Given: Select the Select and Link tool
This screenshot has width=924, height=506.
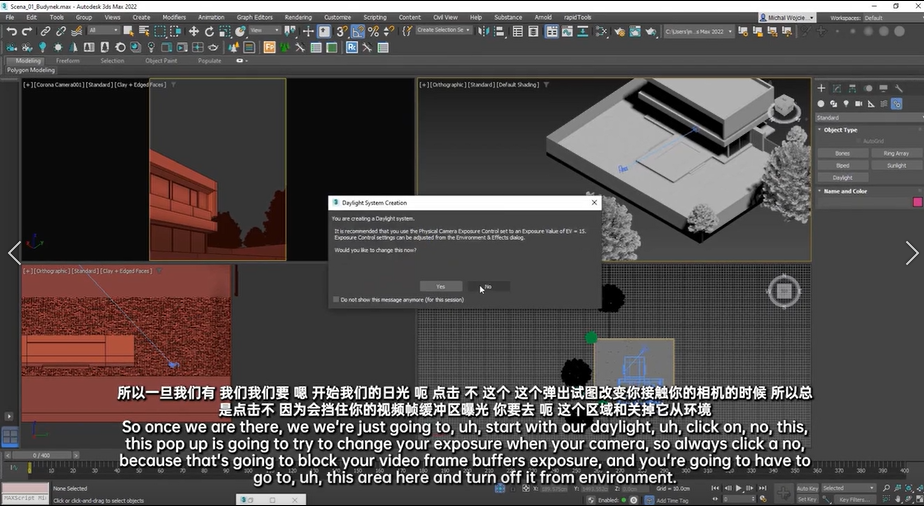Looking at the screenshot, I should click(x=45, y=31).
